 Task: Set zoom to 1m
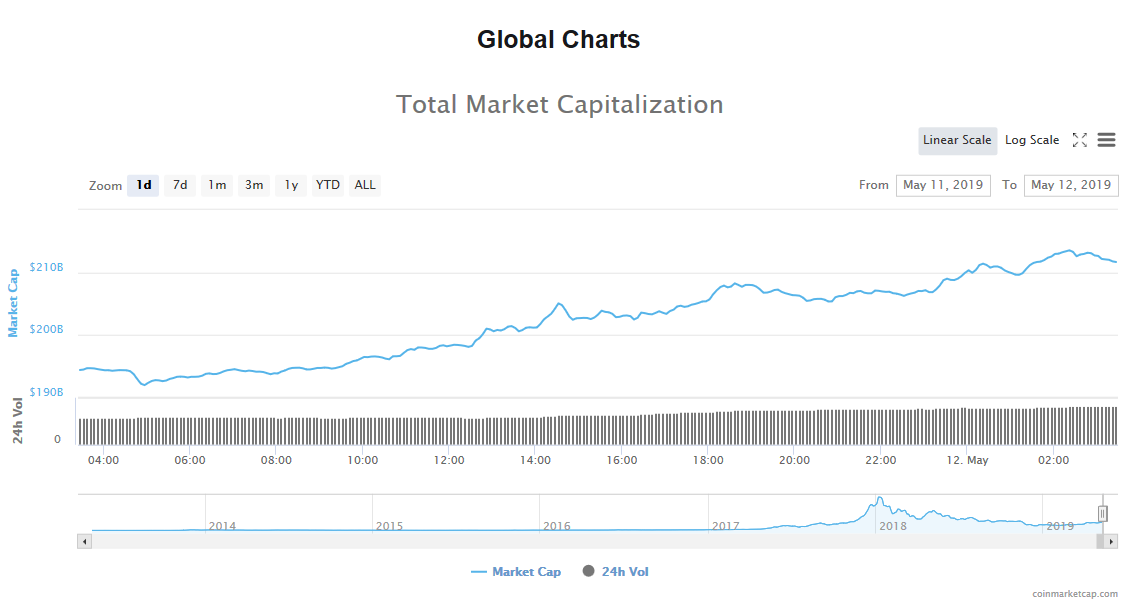coord(217,185)
